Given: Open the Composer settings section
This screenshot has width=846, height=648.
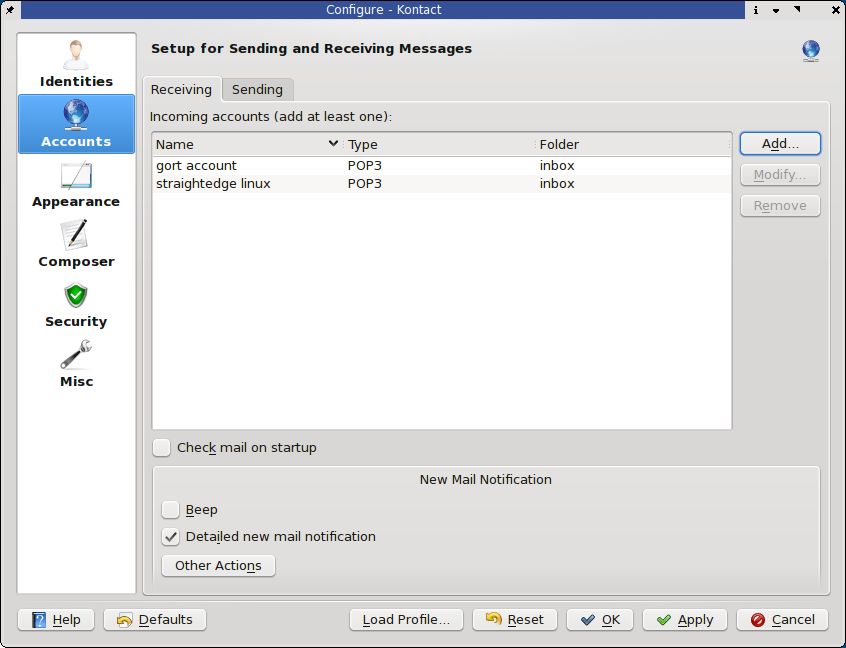Looking at the screenshot, I should (76, 244).
